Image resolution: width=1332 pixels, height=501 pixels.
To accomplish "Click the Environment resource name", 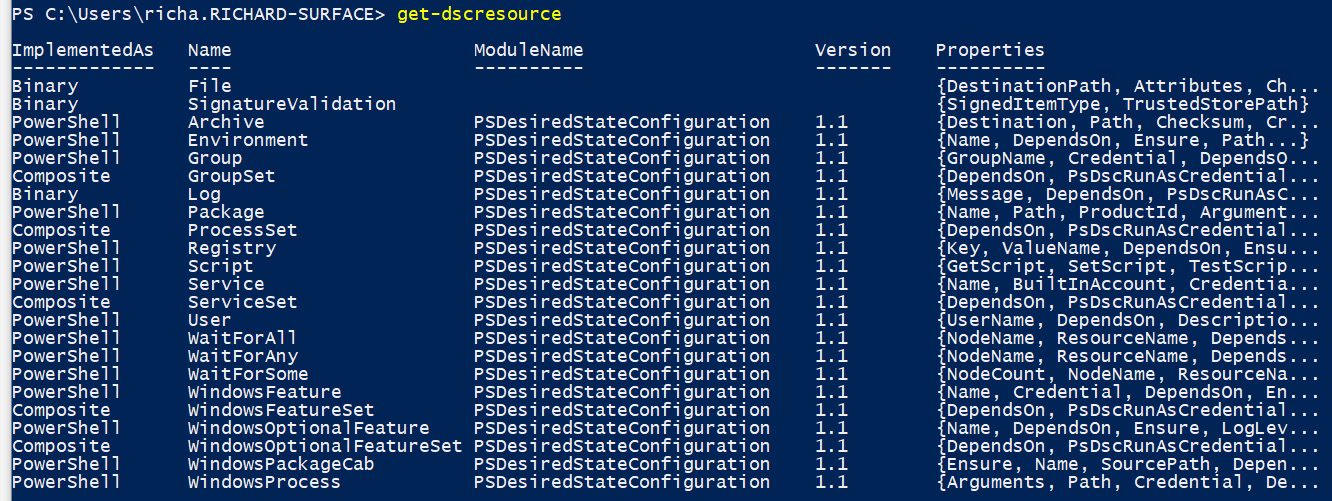I will tap(248, 140).
